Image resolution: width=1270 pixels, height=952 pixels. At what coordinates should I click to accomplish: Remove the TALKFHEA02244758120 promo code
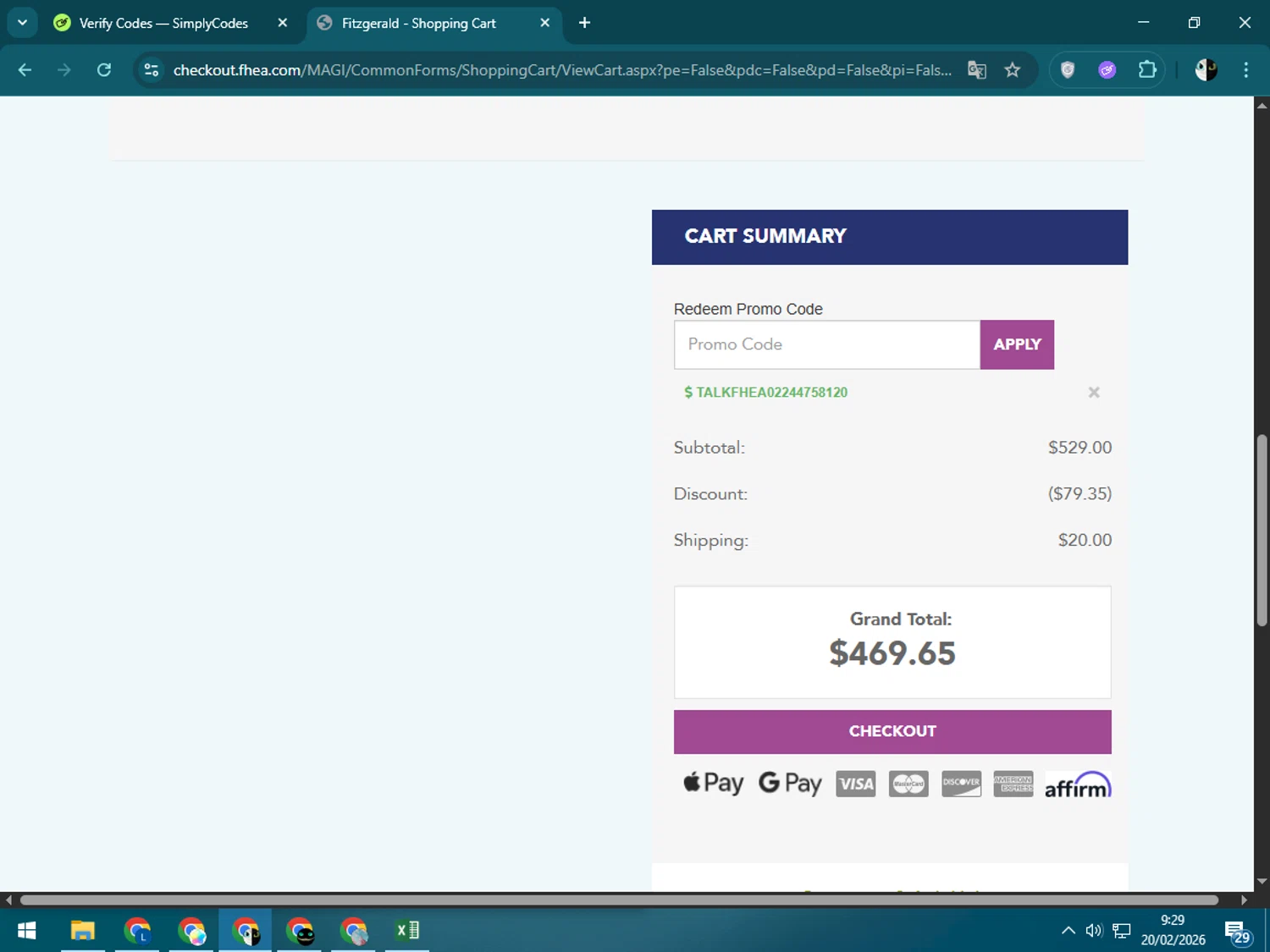coord(1094,393)
